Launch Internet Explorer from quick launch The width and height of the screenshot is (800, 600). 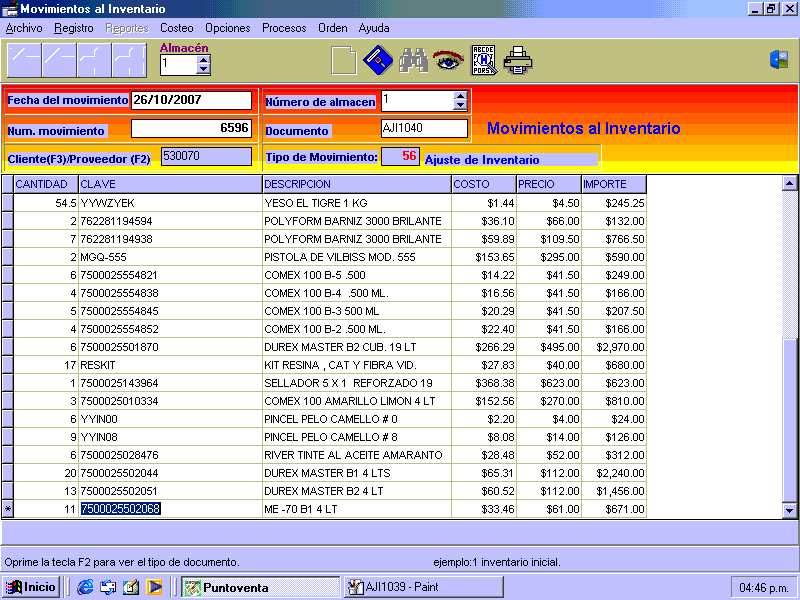pos(85,587)
